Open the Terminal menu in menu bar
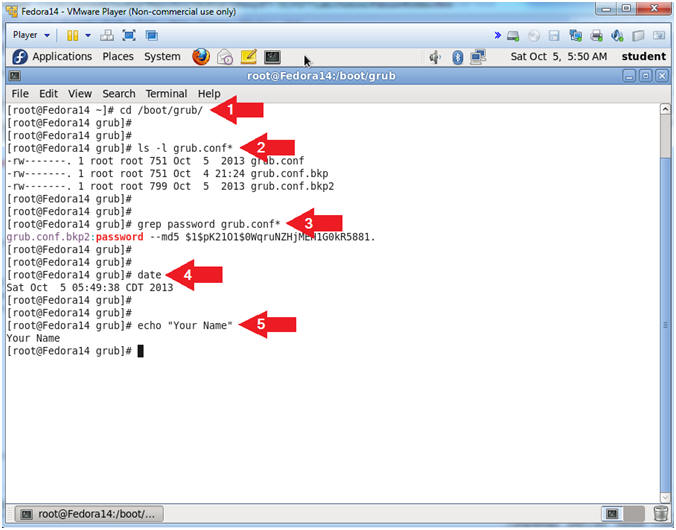 coord(166,94)
